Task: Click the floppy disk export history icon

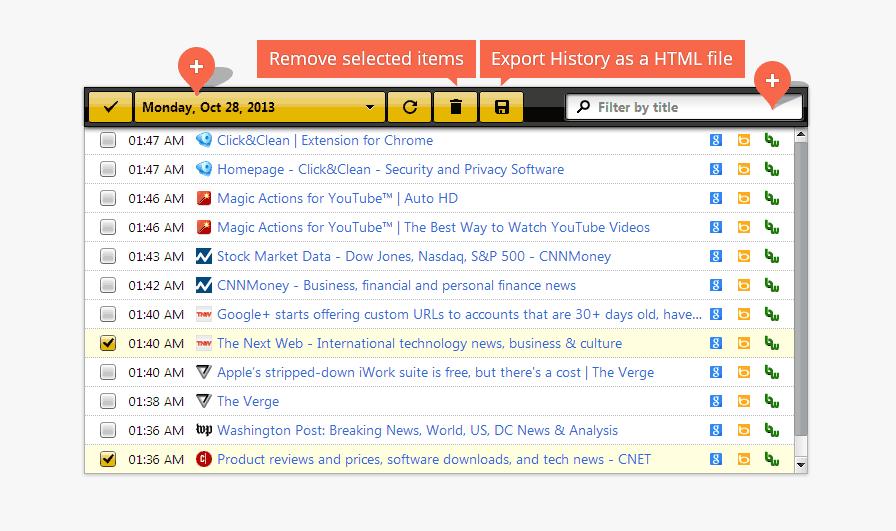Action: point(502,107)
